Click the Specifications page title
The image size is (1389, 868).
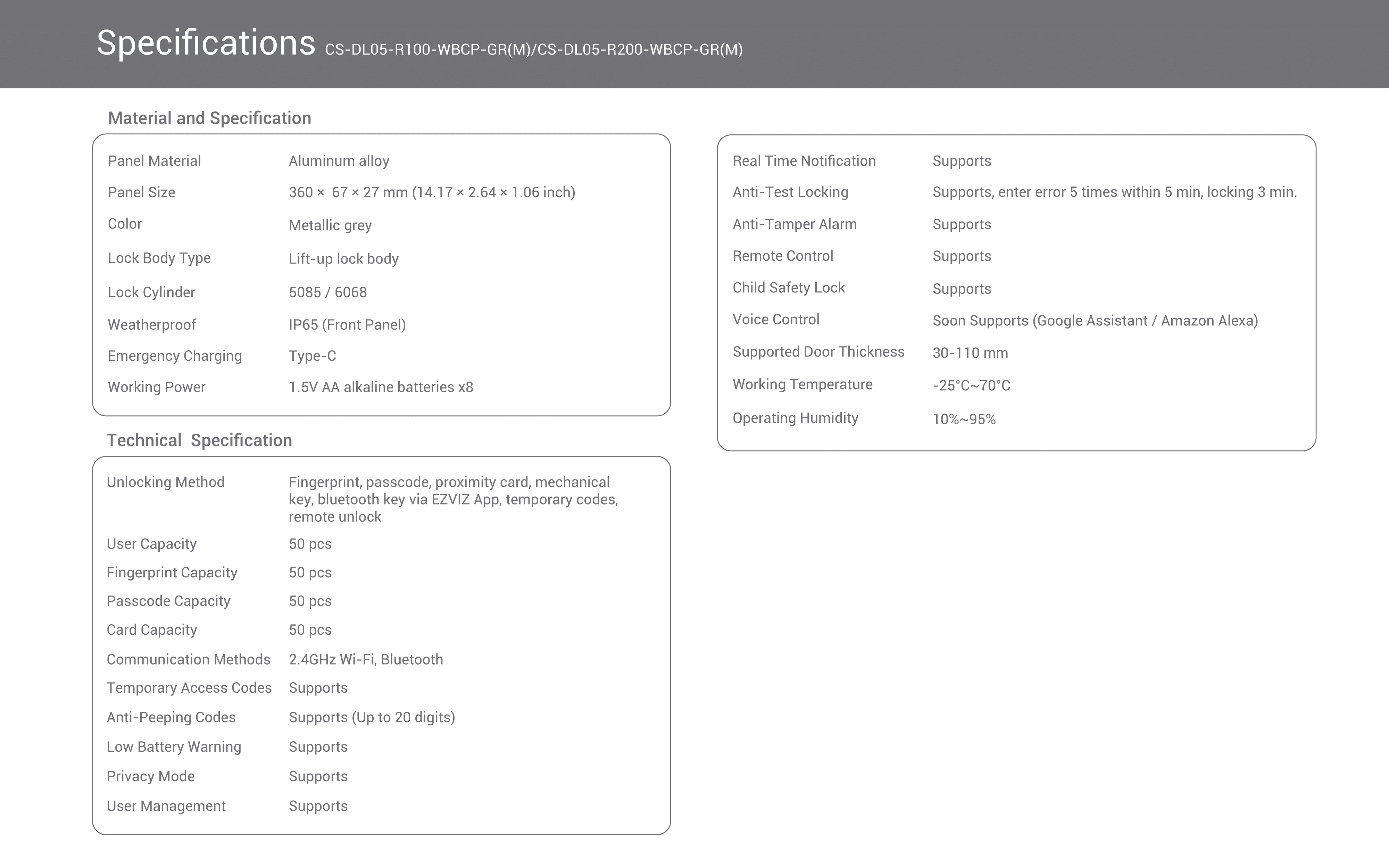[x=206, y=43]
